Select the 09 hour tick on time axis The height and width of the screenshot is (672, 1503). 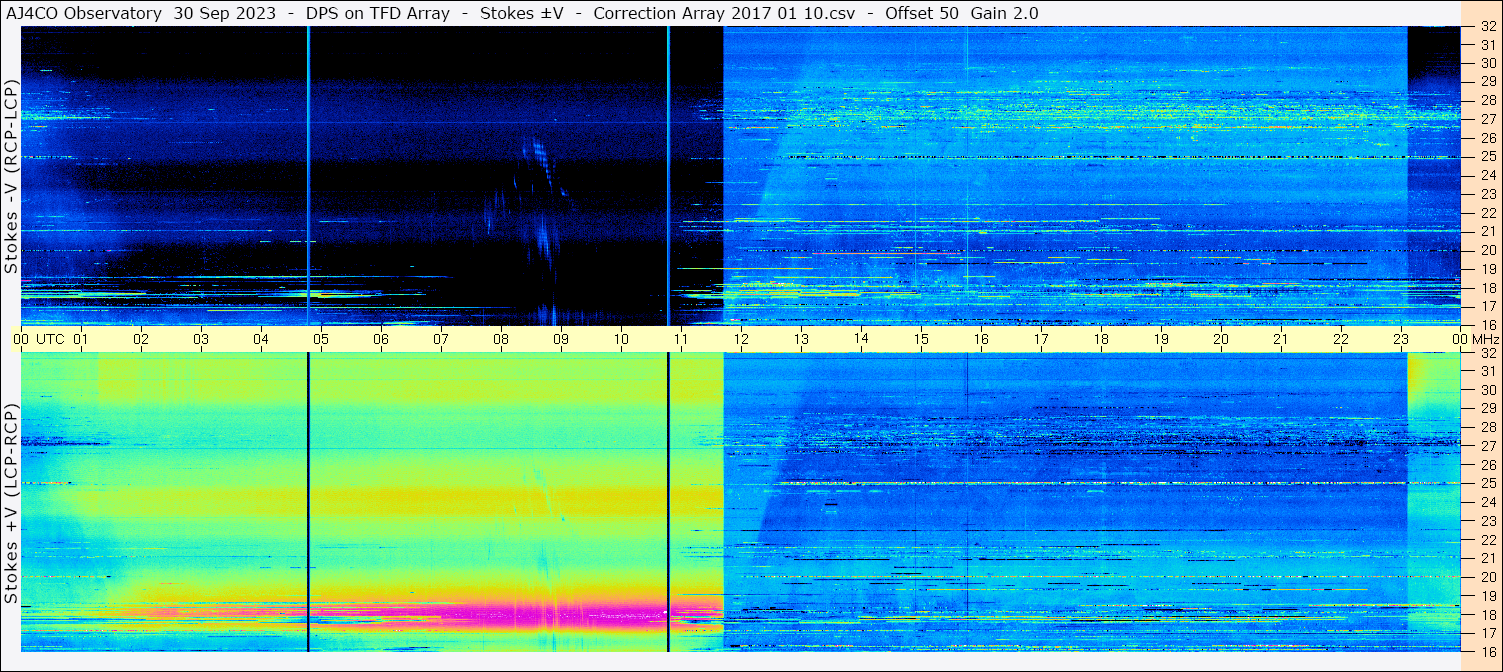tap(561, 339)
